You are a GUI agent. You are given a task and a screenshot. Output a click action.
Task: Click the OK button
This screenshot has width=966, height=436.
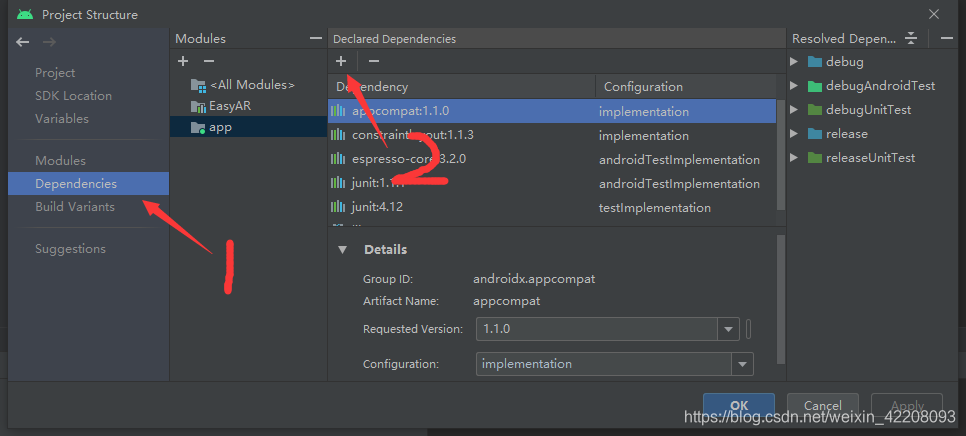(x=739, y=405)
